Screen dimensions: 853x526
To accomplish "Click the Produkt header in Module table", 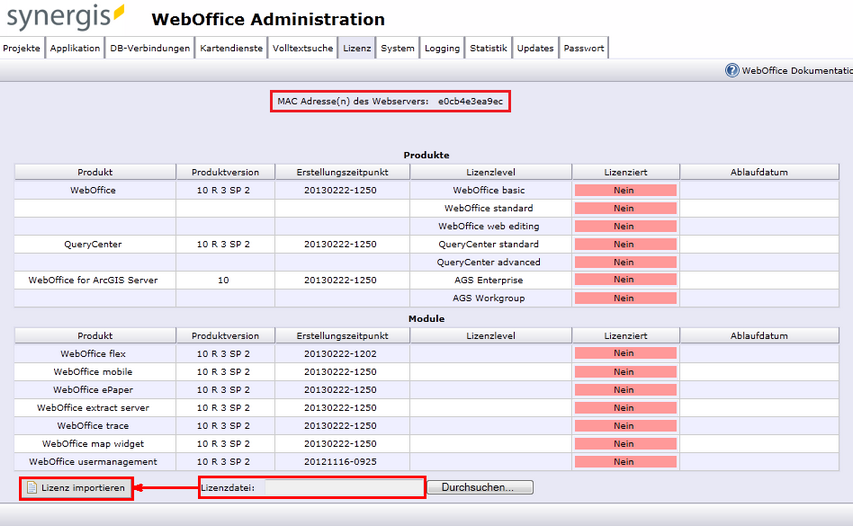I will [x=95, y=336].
